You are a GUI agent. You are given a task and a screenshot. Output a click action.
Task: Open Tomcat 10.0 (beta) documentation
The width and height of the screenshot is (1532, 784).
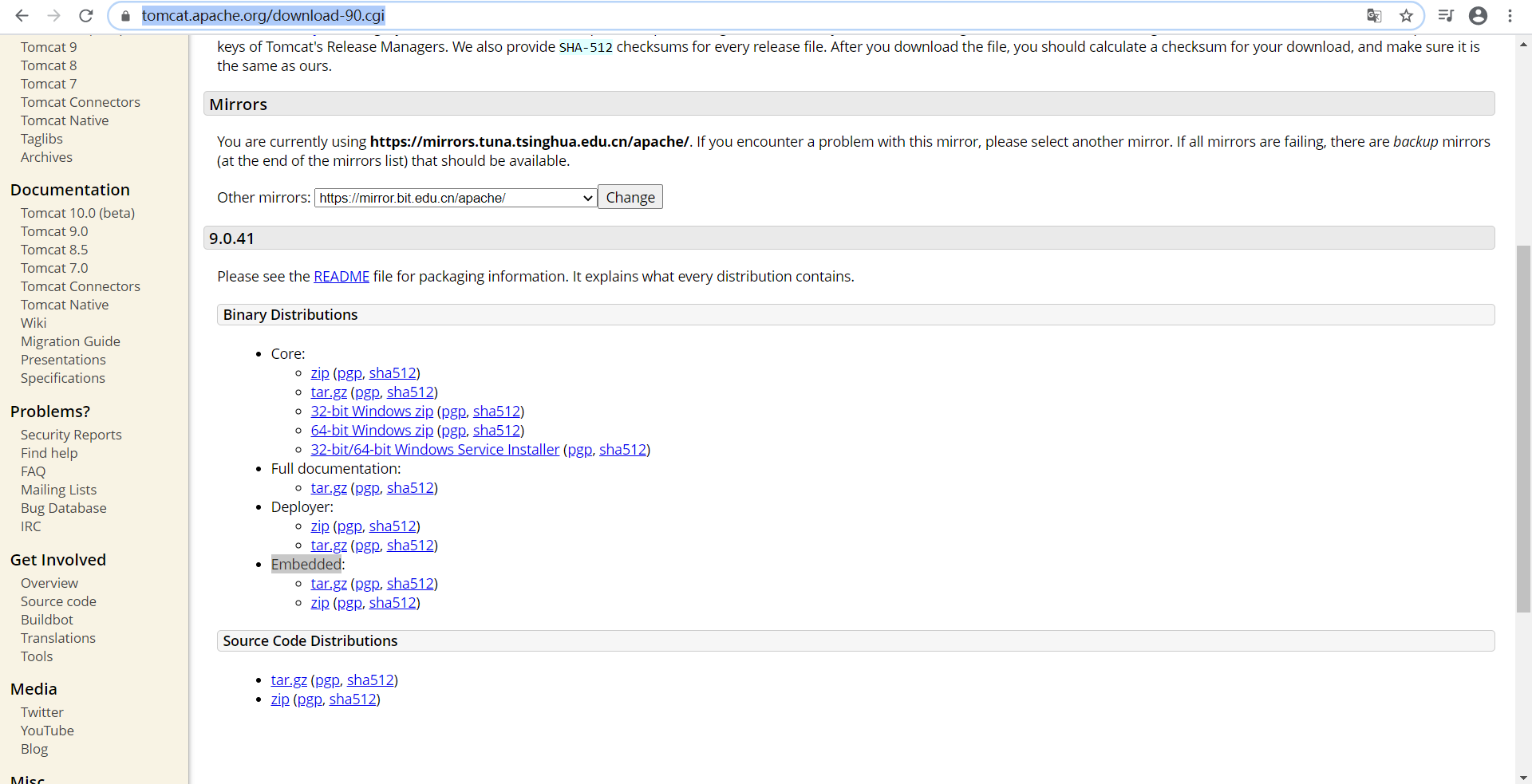[77, 213]
